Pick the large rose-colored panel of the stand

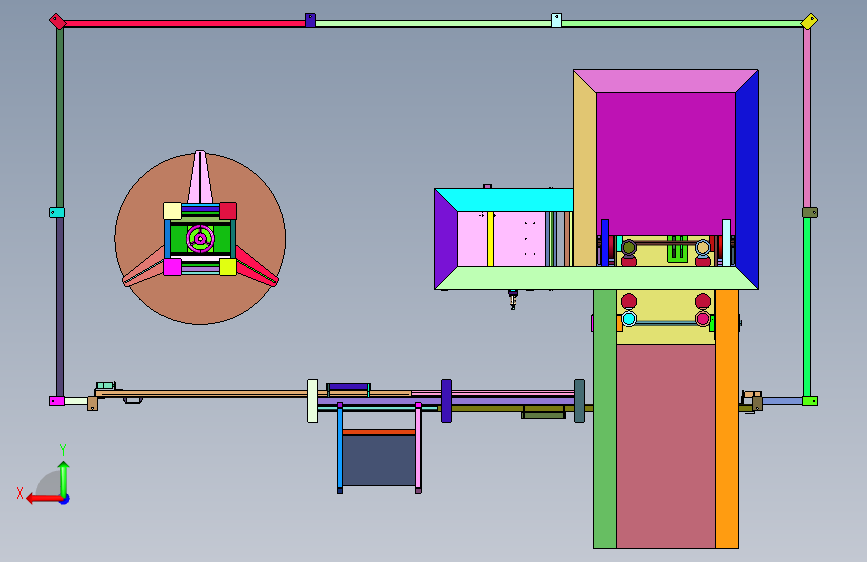coord(666,446)
